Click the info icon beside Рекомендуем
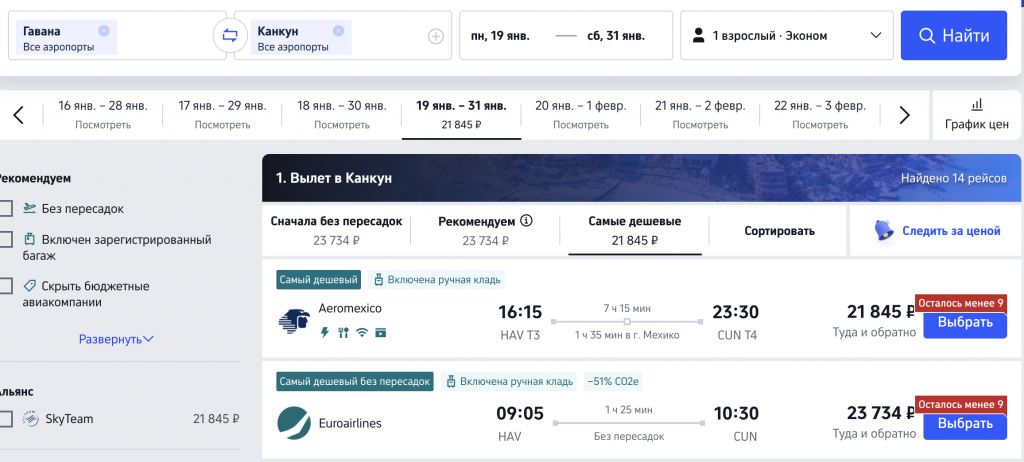 click(x=526, y=221)
